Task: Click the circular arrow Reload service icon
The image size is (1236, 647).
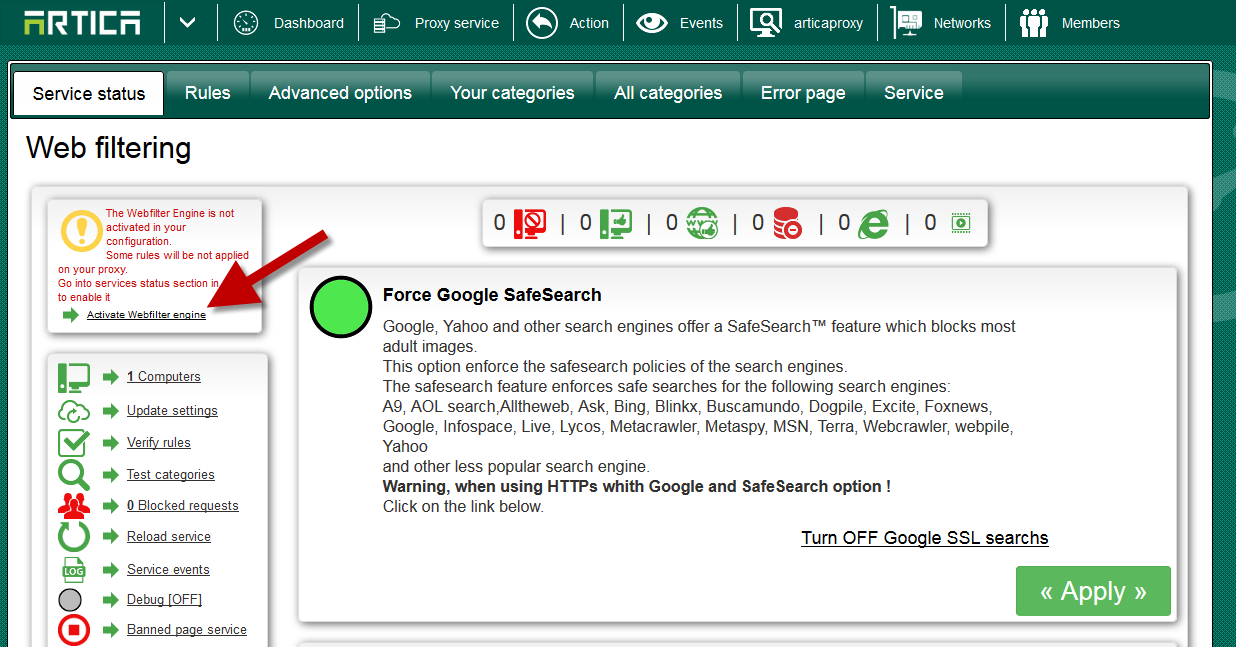Action: (x=74, y=537)
